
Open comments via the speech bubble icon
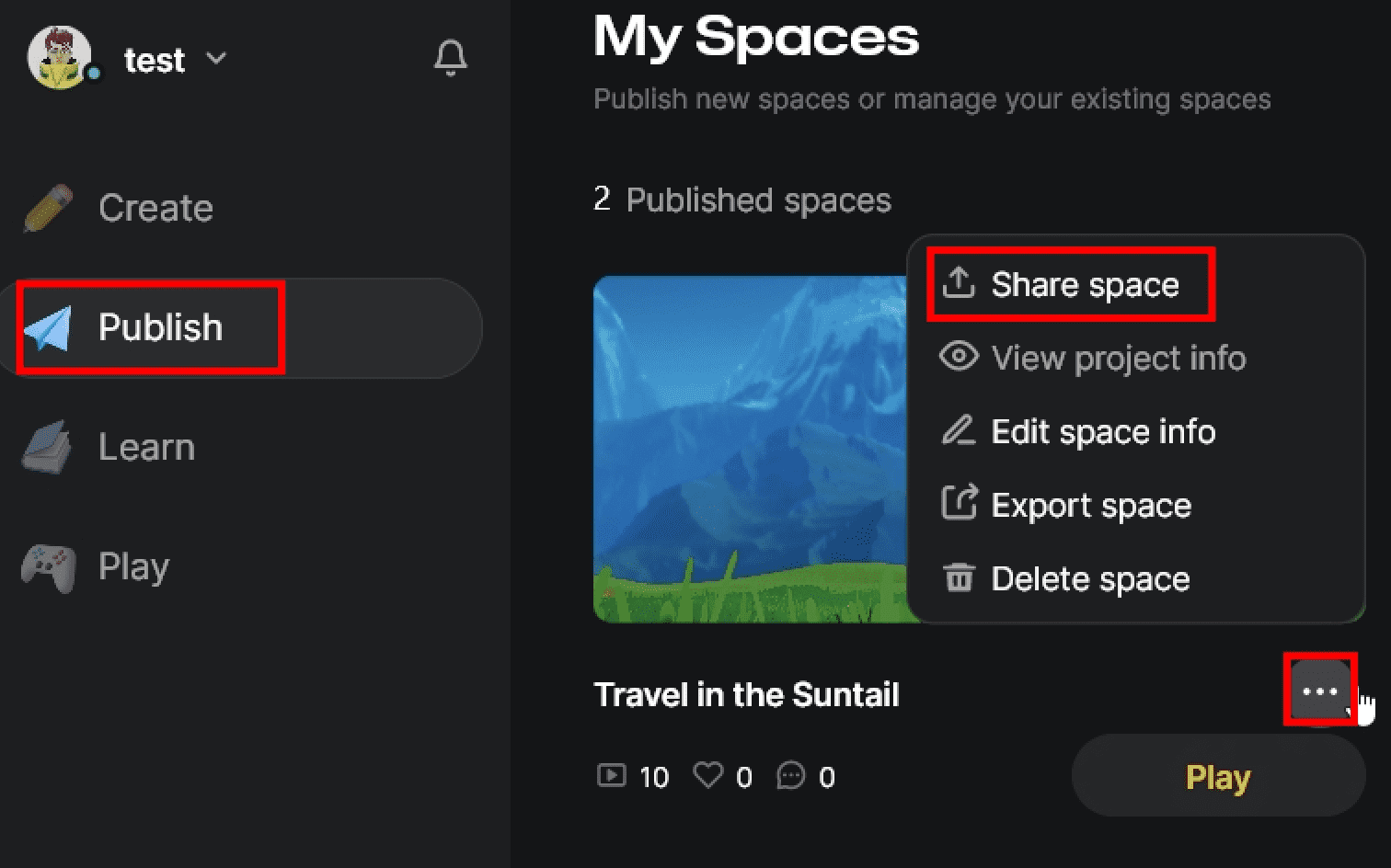tap(789, 775)
